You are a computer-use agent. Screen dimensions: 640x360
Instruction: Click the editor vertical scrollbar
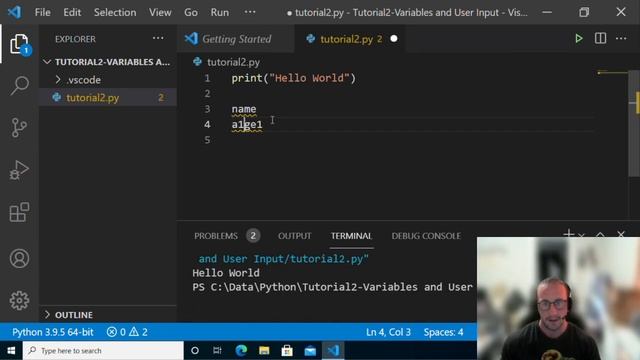634,123
